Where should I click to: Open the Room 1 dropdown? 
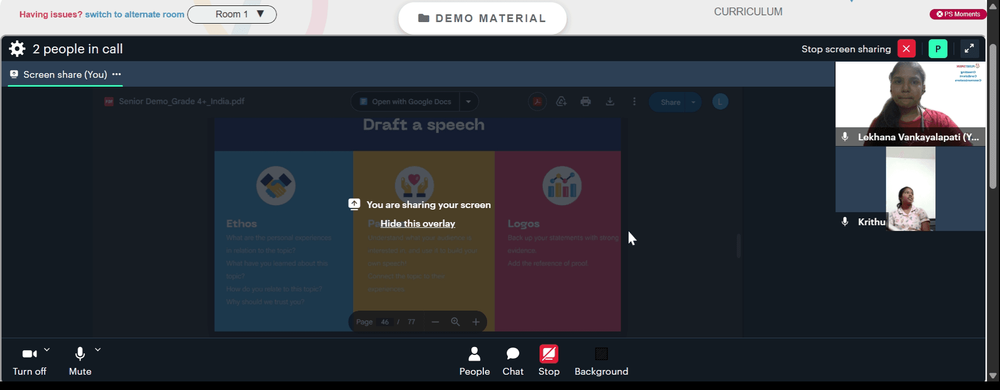pos(232,14)
